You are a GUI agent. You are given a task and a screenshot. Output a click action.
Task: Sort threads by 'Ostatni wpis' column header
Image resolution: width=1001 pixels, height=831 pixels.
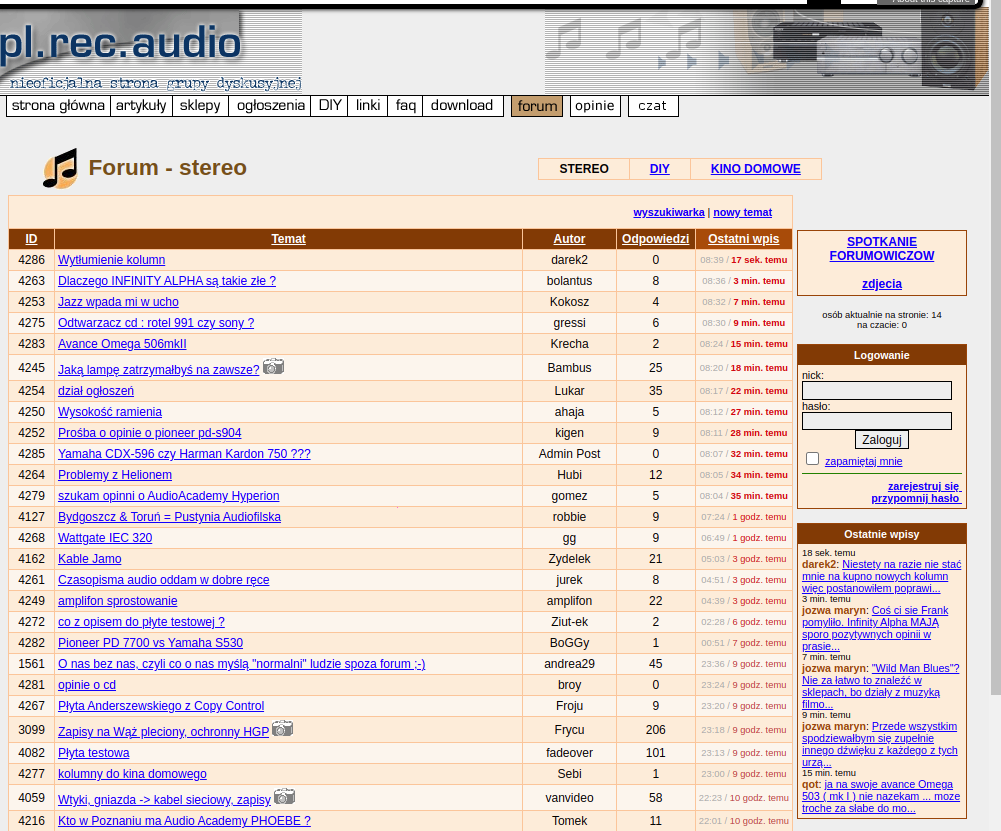[744, 239]
